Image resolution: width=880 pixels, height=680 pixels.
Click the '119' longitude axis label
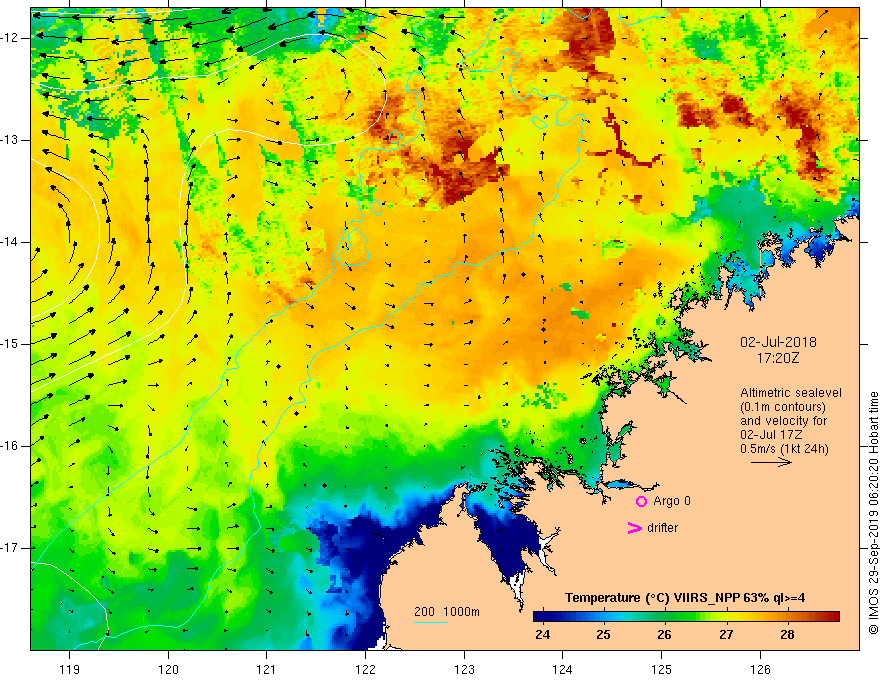(x=70, y=669)
